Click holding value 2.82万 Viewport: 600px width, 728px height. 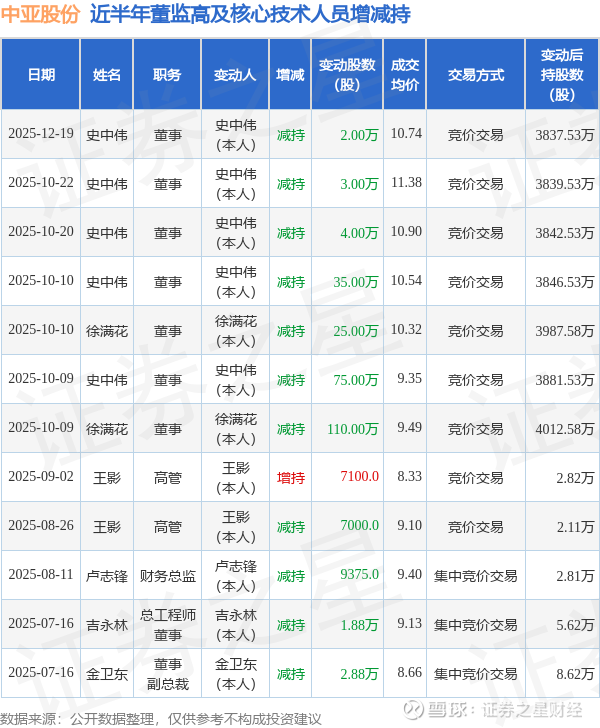[575, 478]
